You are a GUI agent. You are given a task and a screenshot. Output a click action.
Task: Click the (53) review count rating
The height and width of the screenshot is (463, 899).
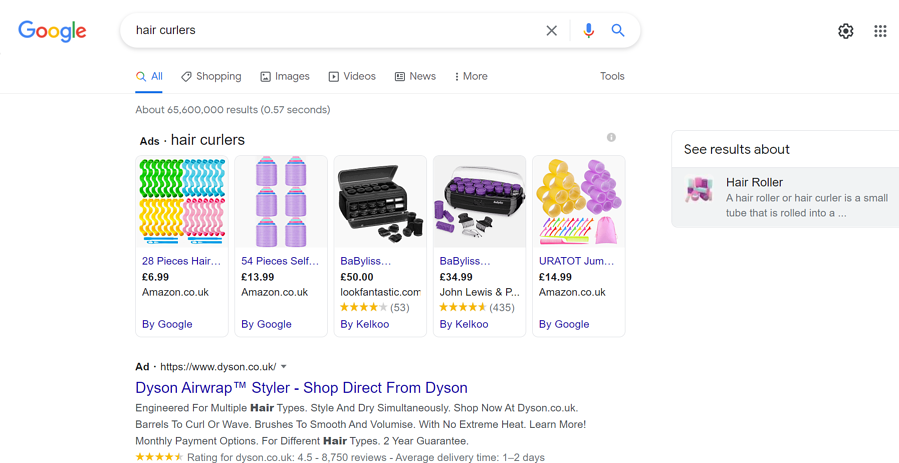click(x=400, y=308)
